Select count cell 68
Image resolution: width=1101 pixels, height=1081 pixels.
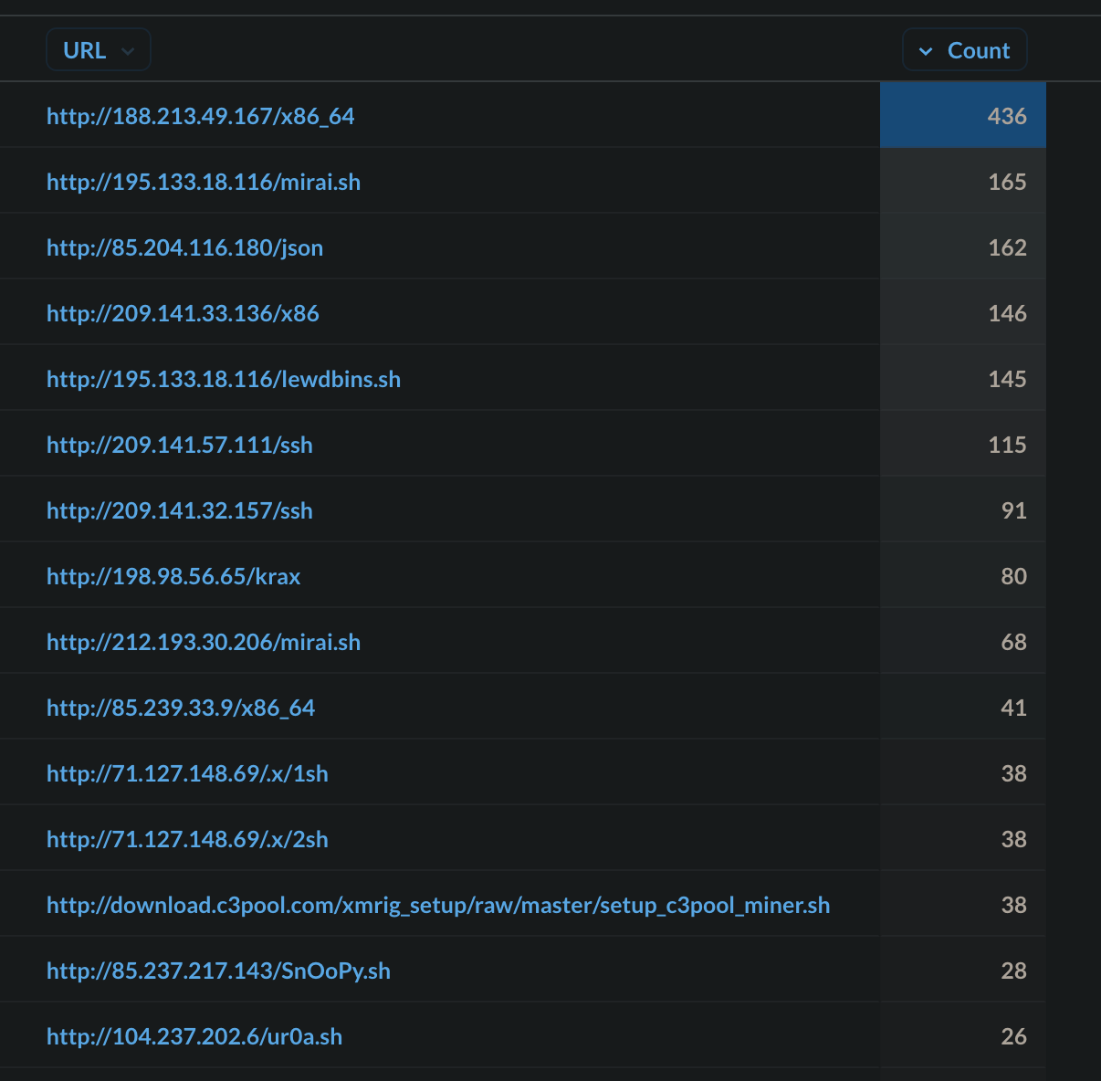pos(963,642)
